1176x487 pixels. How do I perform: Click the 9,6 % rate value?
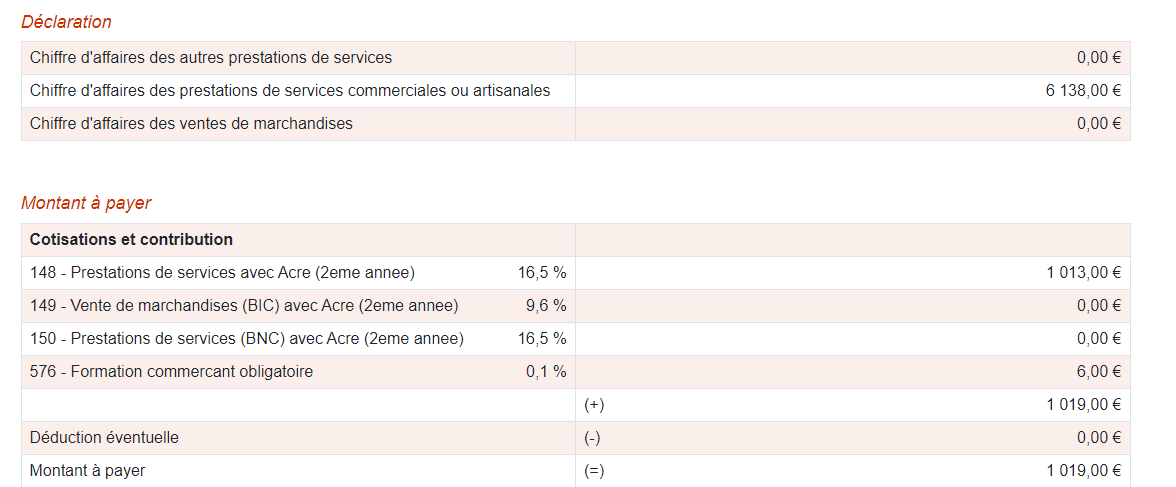[546, 306]
